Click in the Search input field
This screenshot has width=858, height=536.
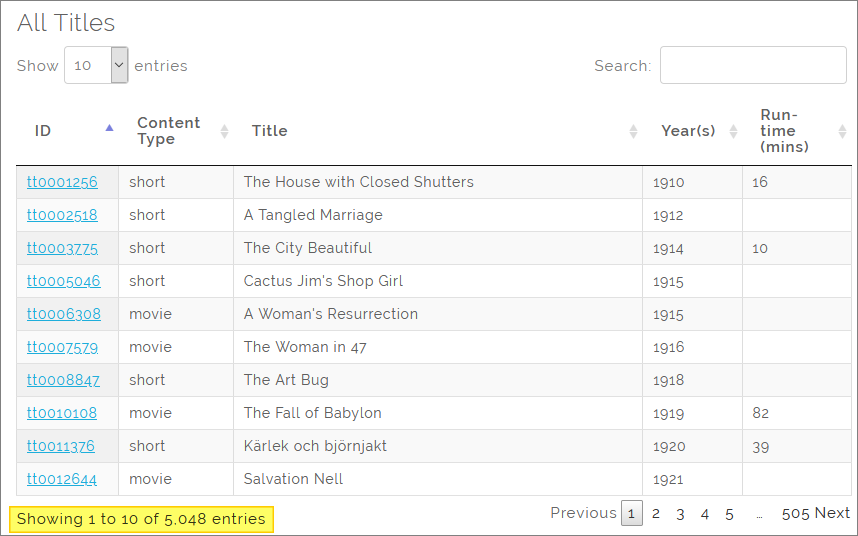coord(752,65)
